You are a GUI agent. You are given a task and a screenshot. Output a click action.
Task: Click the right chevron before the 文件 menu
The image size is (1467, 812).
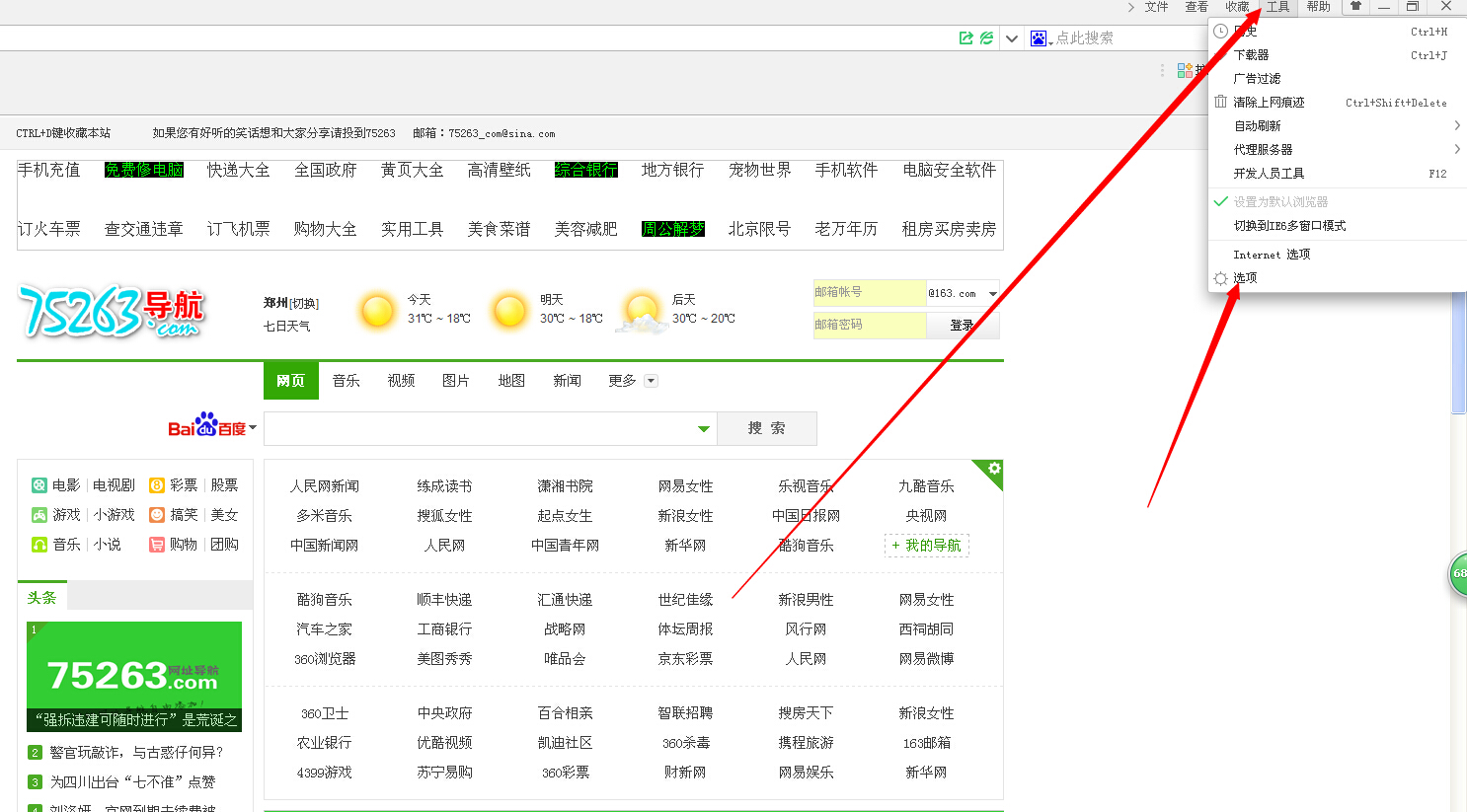click(x=1131, y=7)
